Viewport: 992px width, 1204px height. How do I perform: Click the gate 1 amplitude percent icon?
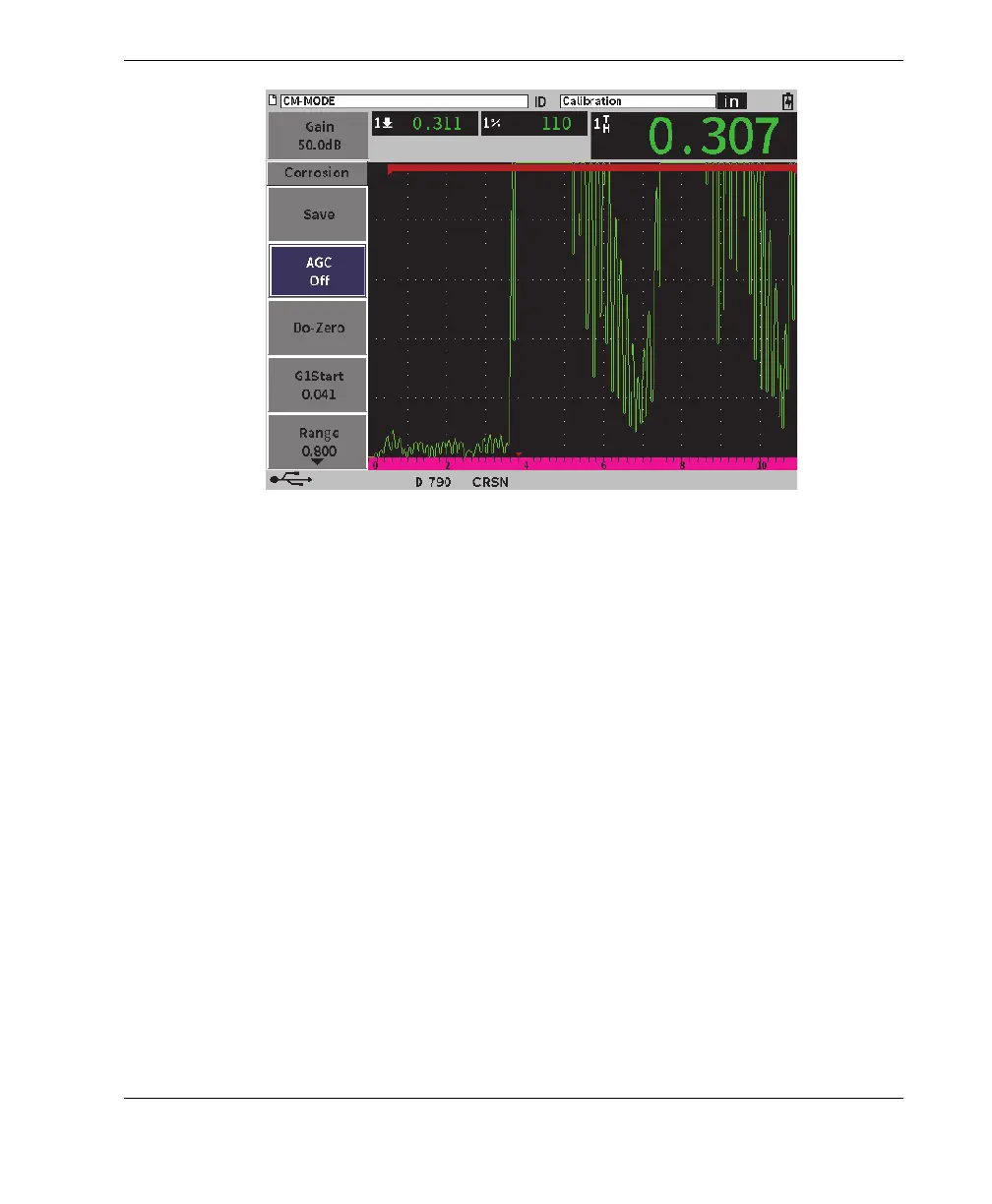(x=490, y=124)
